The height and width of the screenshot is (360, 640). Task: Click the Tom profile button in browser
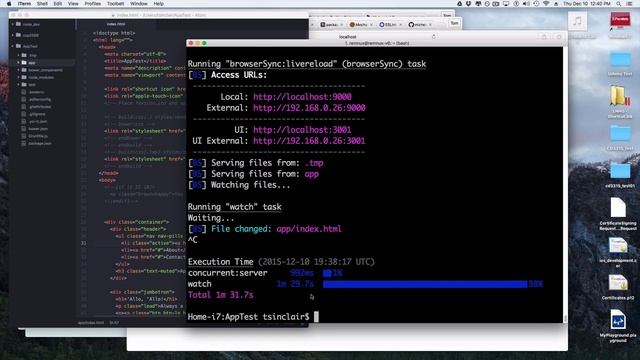pyautogui.click(x=454, y=23)
